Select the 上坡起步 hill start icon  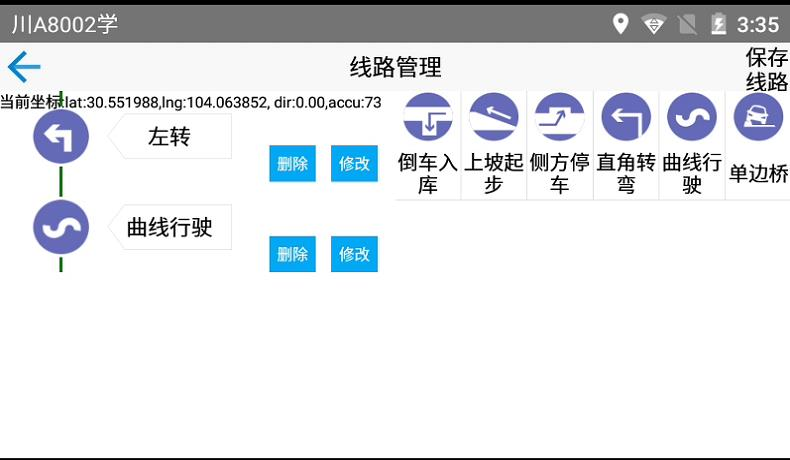pos(494,117)
